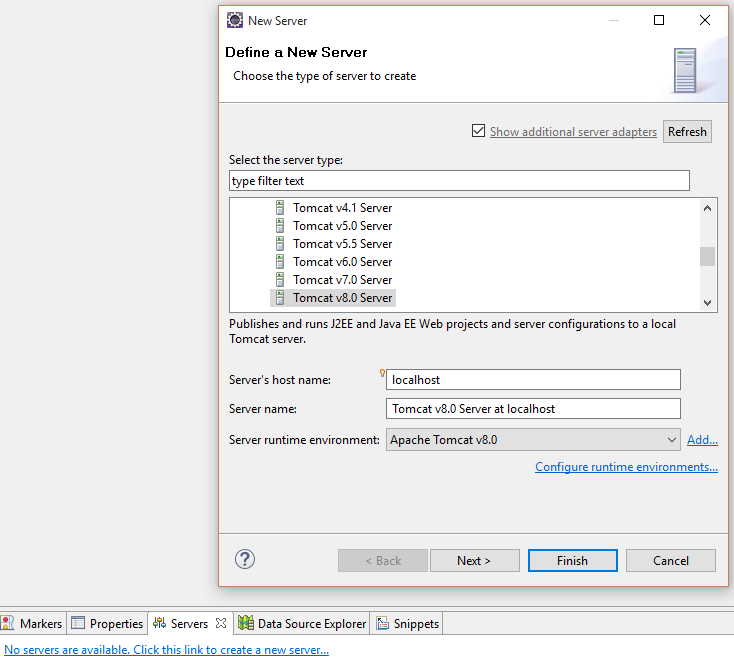Select Tomcat v4.1 Server in the list
The width and height of the screenshot is (734, 667).
click(343, 208)
